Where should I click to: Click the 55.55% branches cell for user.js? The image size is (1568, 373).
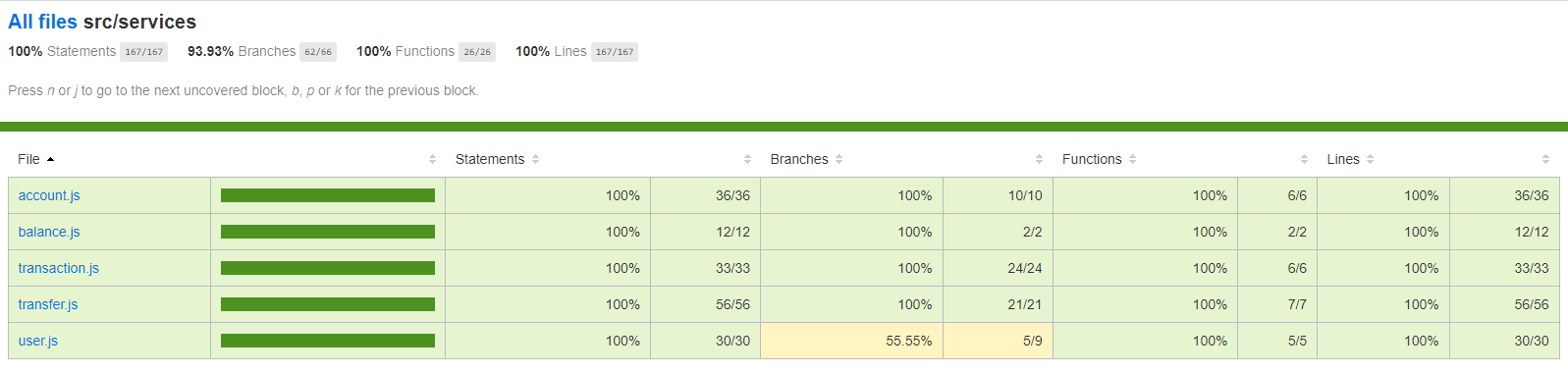(x=851, y=341)
